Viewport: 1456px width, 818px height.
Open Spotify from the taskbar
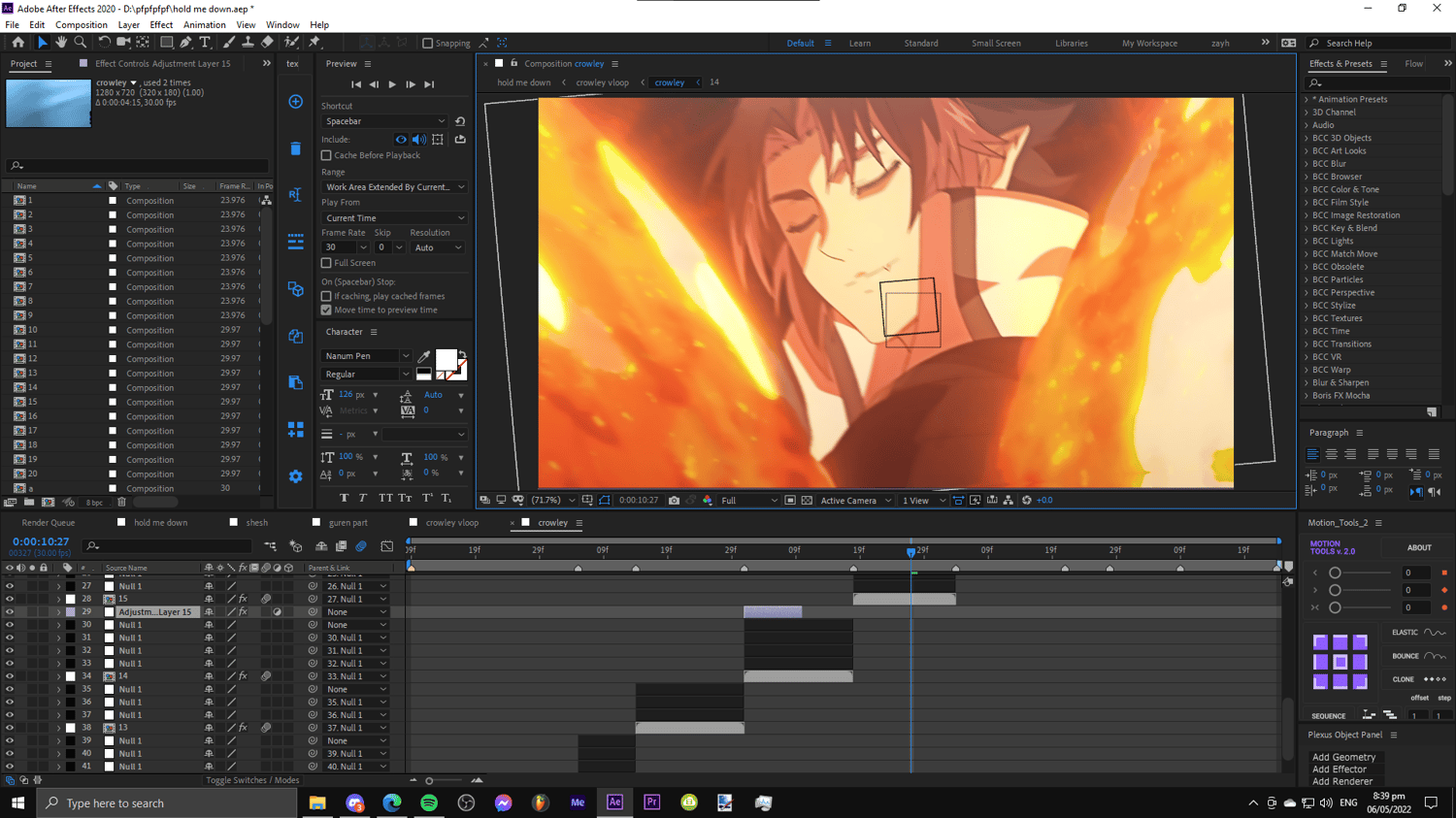coord(429,802)
